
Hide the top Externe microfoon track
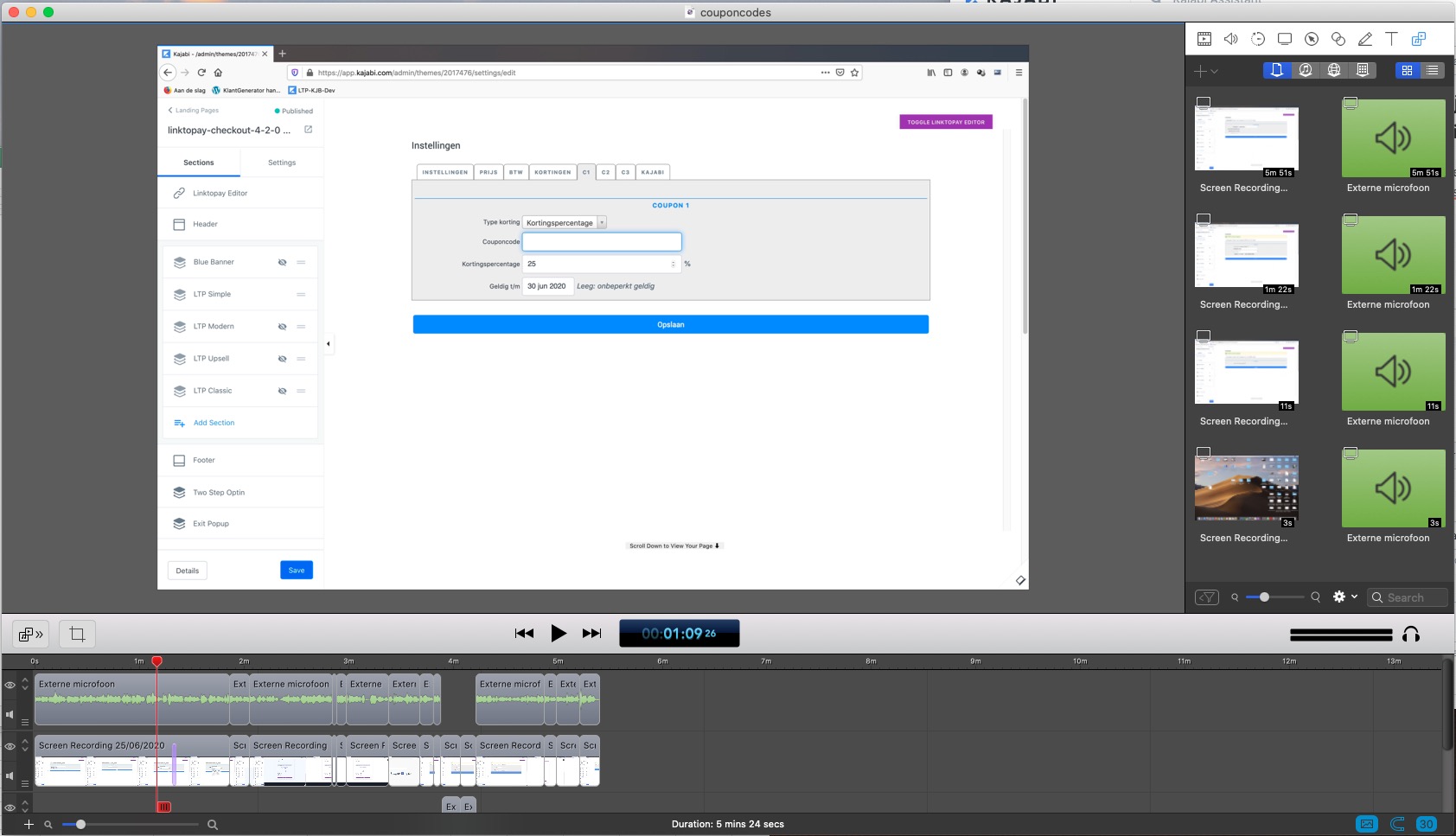tap(10, 686)
